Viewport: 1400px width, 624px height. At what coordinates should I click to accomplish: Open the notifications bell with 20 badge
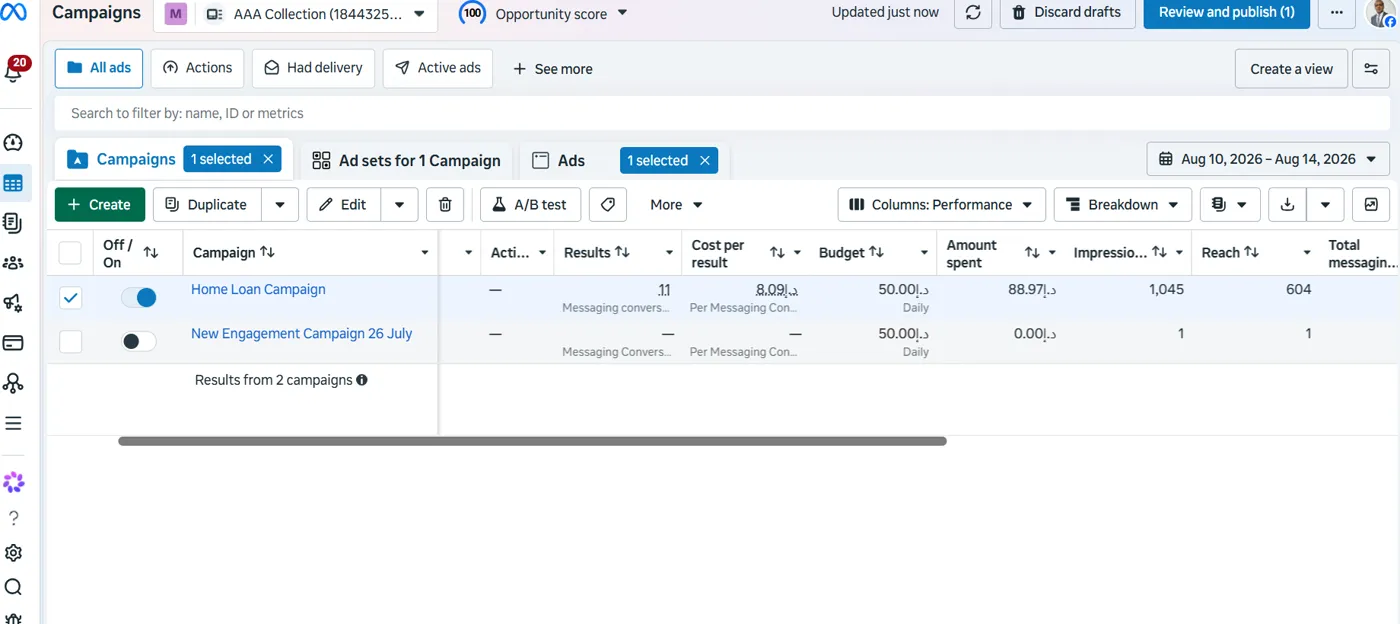14,70
